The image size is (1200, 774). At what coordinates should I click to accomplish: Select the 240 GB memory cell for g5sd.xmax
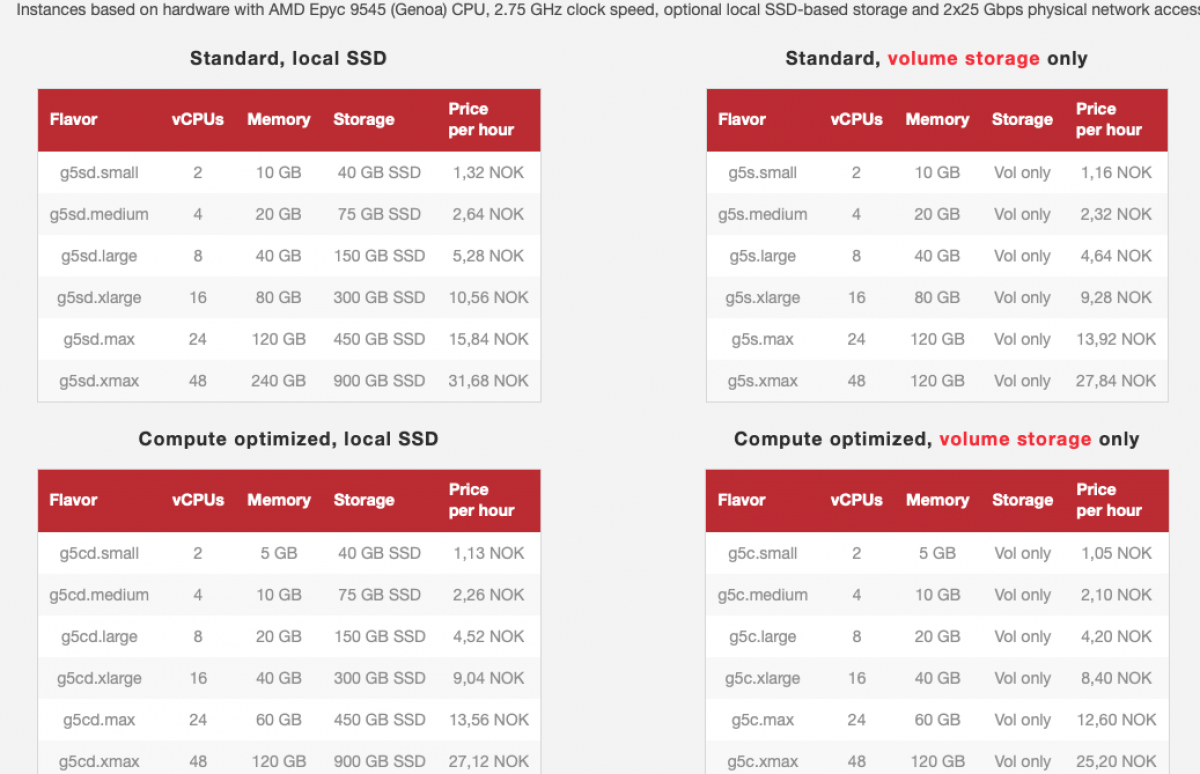[278, 381]
